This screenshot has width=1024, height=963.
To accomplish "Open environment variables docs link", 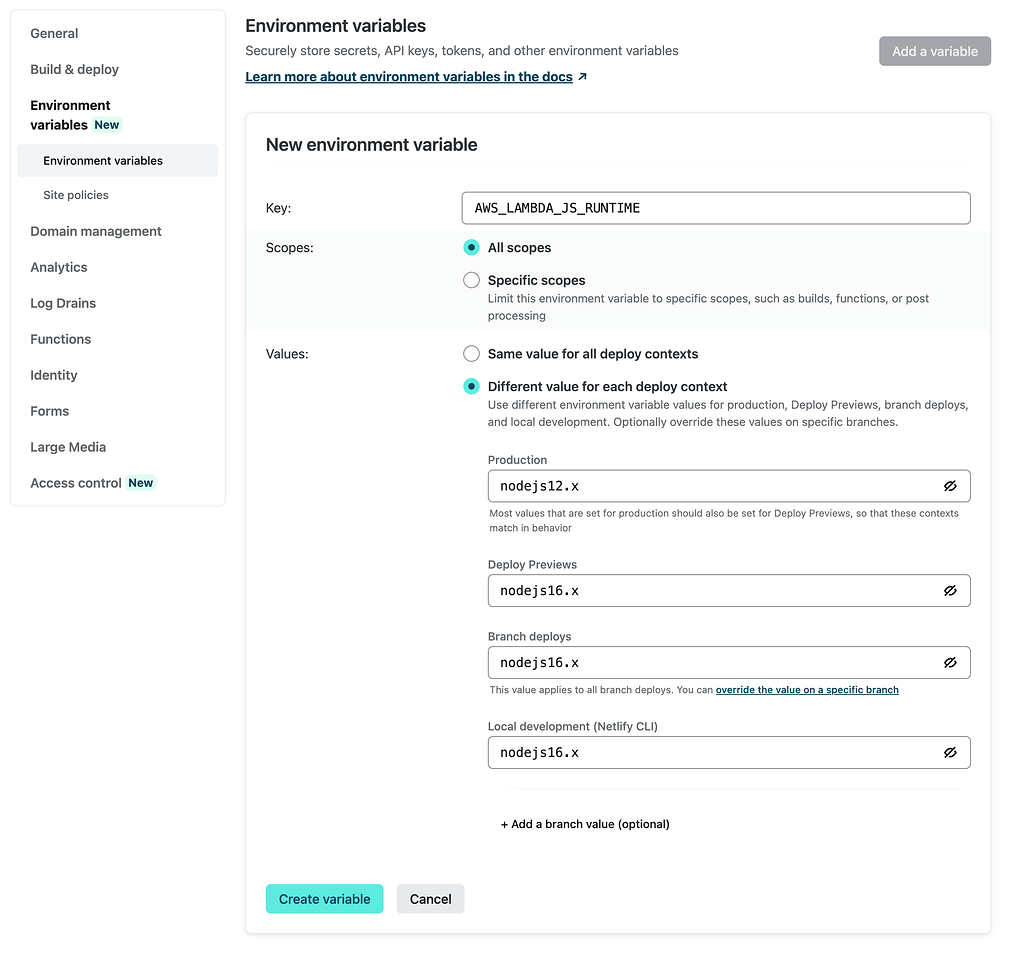I will tap(409, 77).
